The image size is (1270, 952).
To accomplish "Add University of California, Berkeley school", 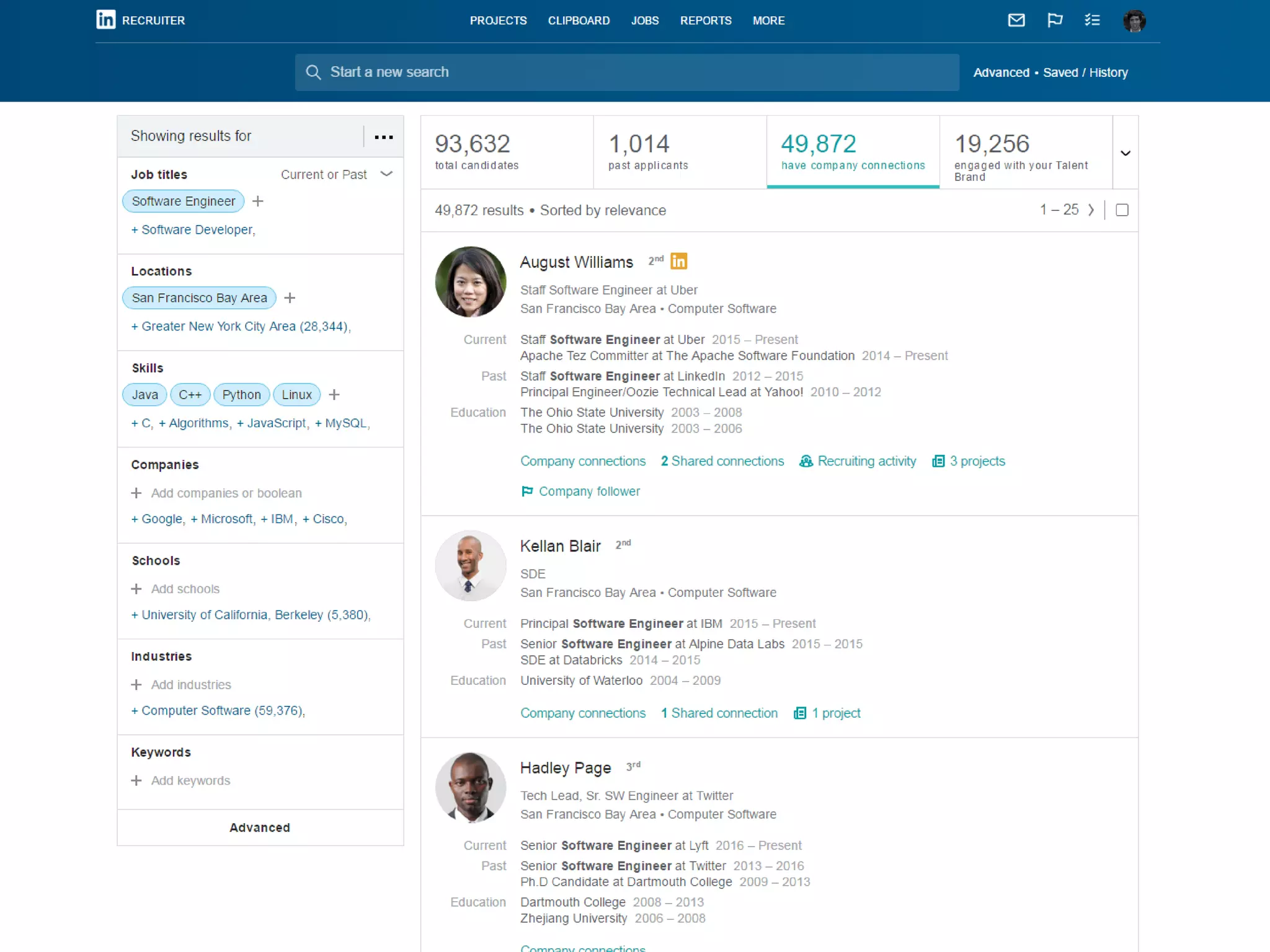I will coord(251,615).
